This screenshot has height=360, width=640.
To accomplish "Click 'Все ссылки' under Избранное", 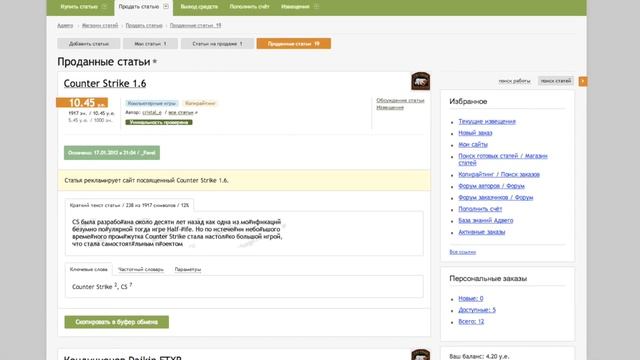I will click(462, 252).
